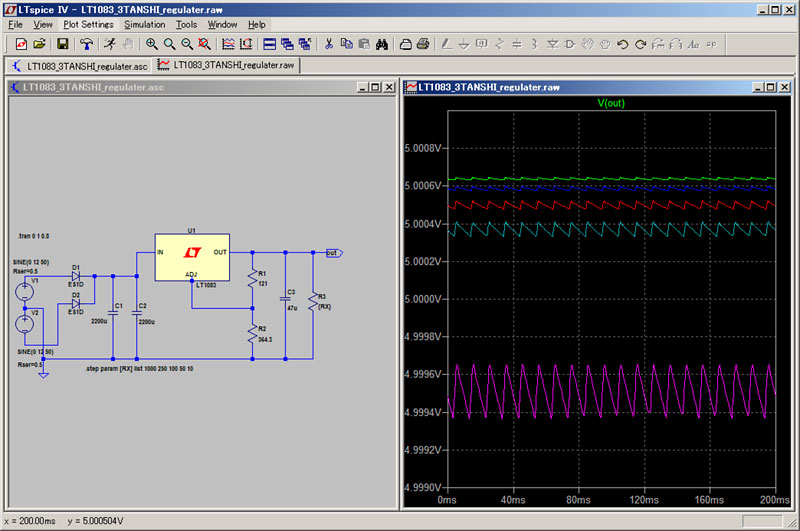Maximize the schematic .asc child window
Screen dimensions: 800x531
click(x=375, y=87)
